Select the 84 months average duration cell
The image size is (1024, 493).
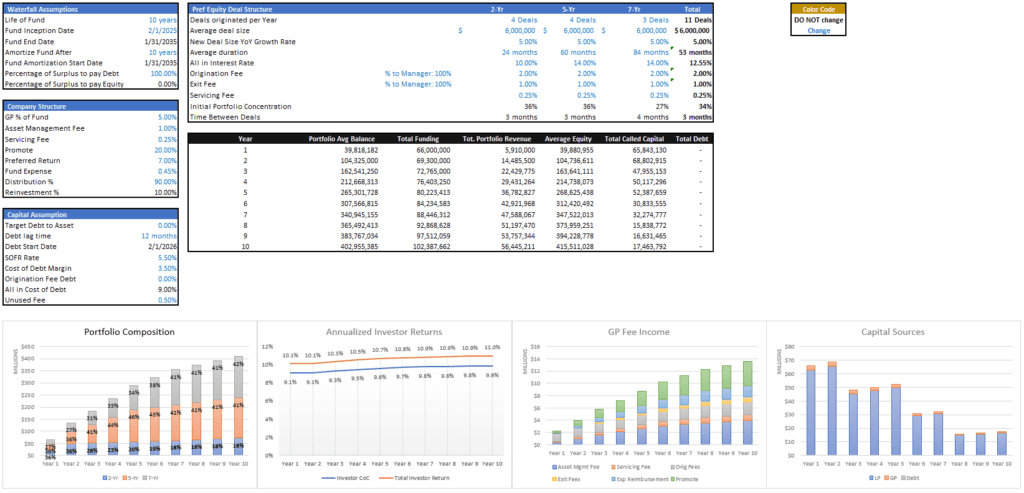tap(651, 52)
